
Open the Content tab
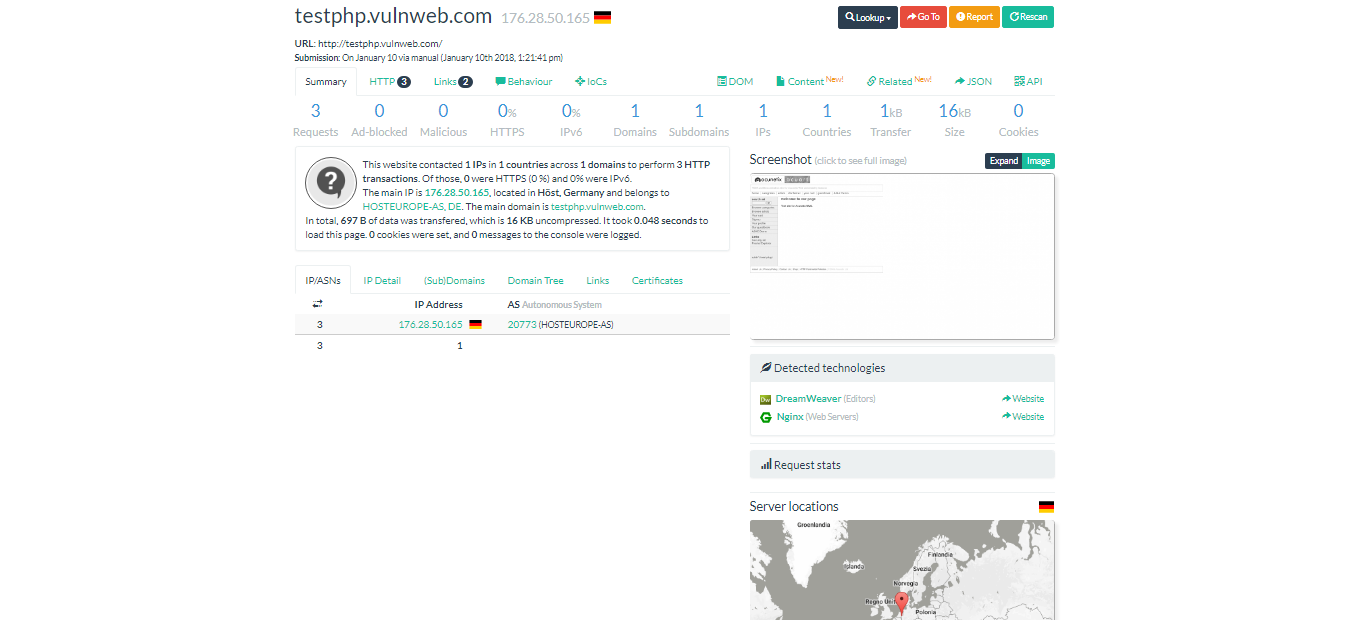(x=809, y=82)
